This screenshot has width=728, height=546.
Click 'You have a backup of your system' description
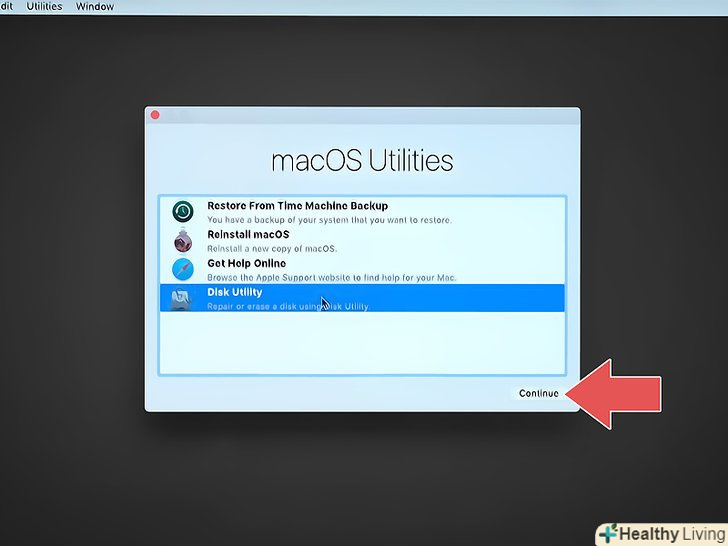pyautogui.click(x=329, y=220)
